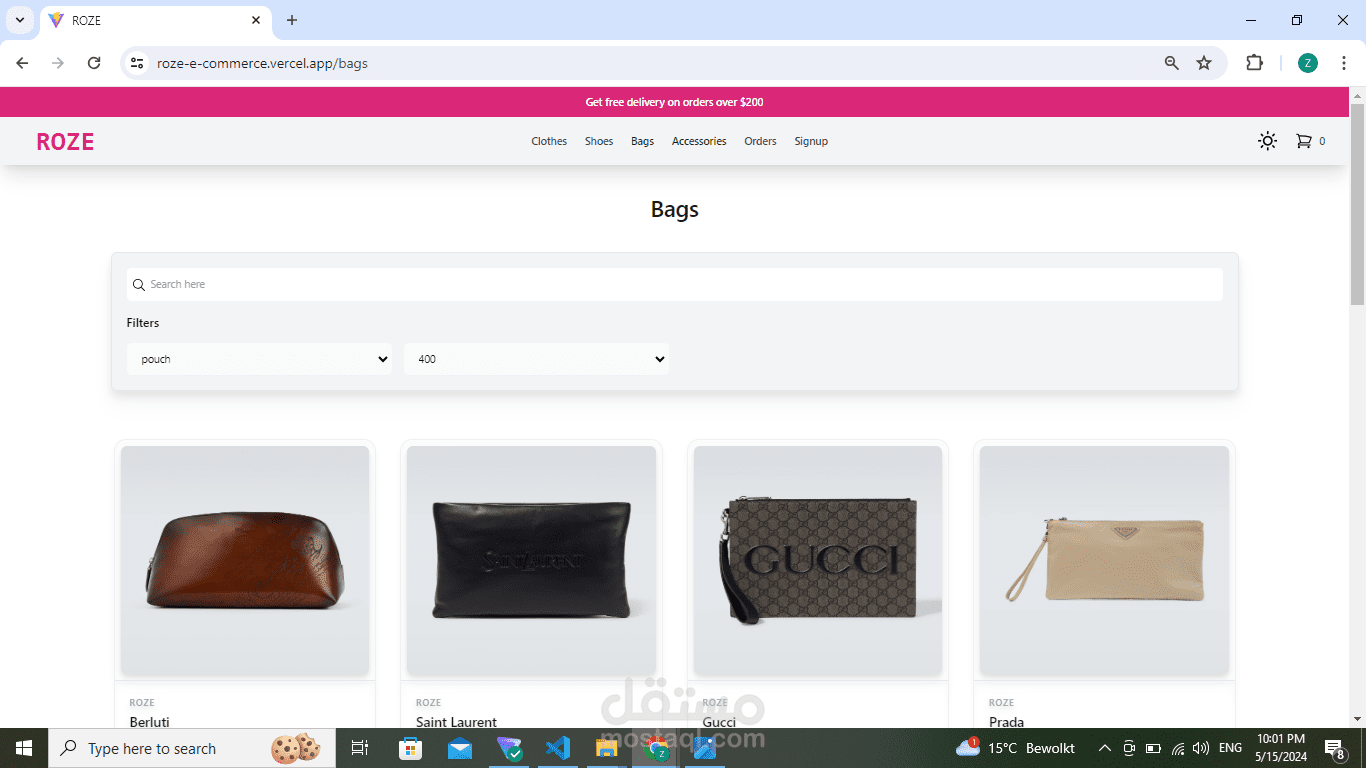Go back to the previous page
Screen dimensions: 1366x768
pos(22,63)
